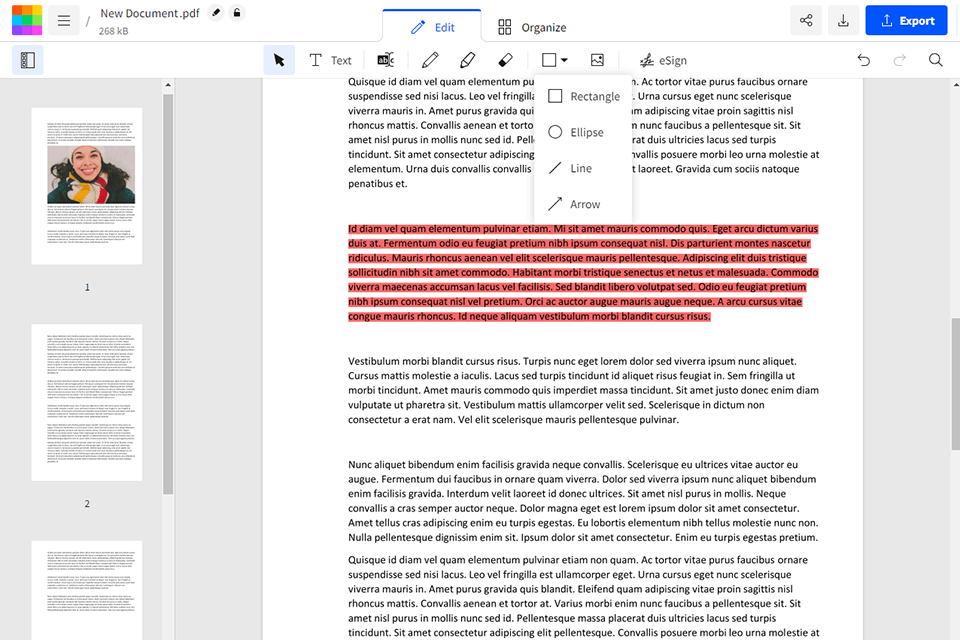Choose Ellipse from the shapes menu
Screen dimensions: 960x640
(x=583, y=132)
